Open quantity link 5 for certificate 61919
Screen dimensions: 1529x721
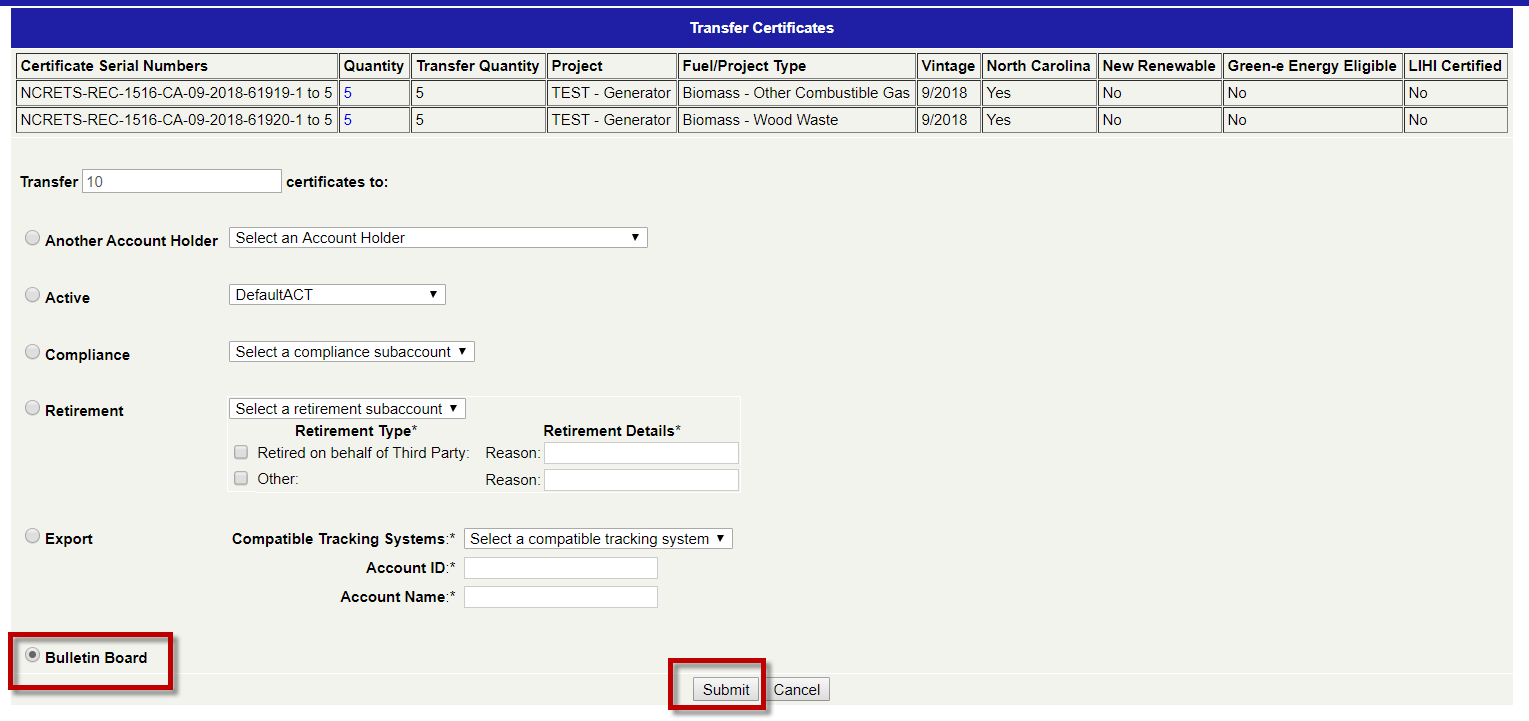point(348,93)
